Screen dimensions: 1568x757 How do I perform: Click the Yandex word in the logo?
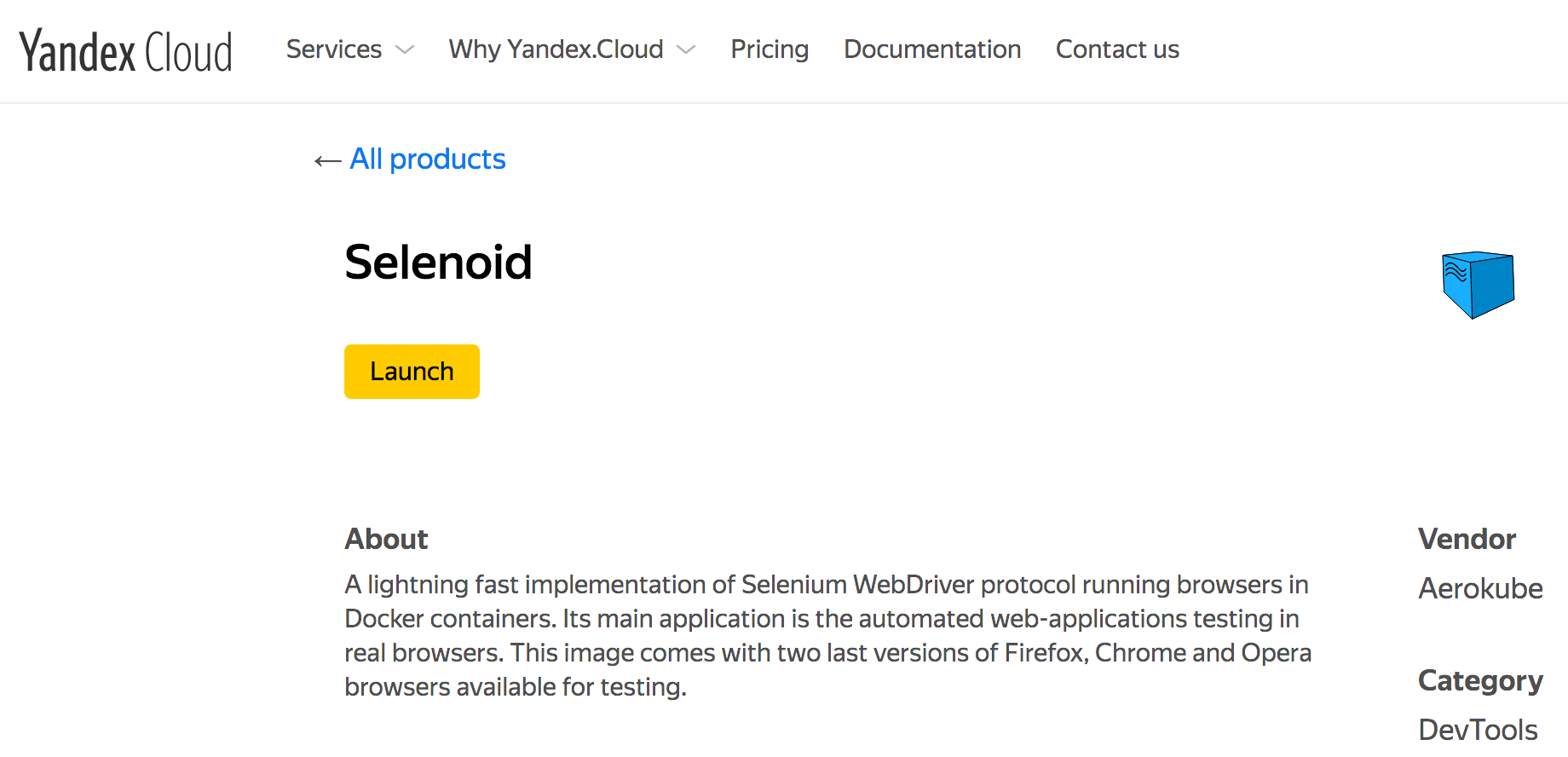click(77, 51)
